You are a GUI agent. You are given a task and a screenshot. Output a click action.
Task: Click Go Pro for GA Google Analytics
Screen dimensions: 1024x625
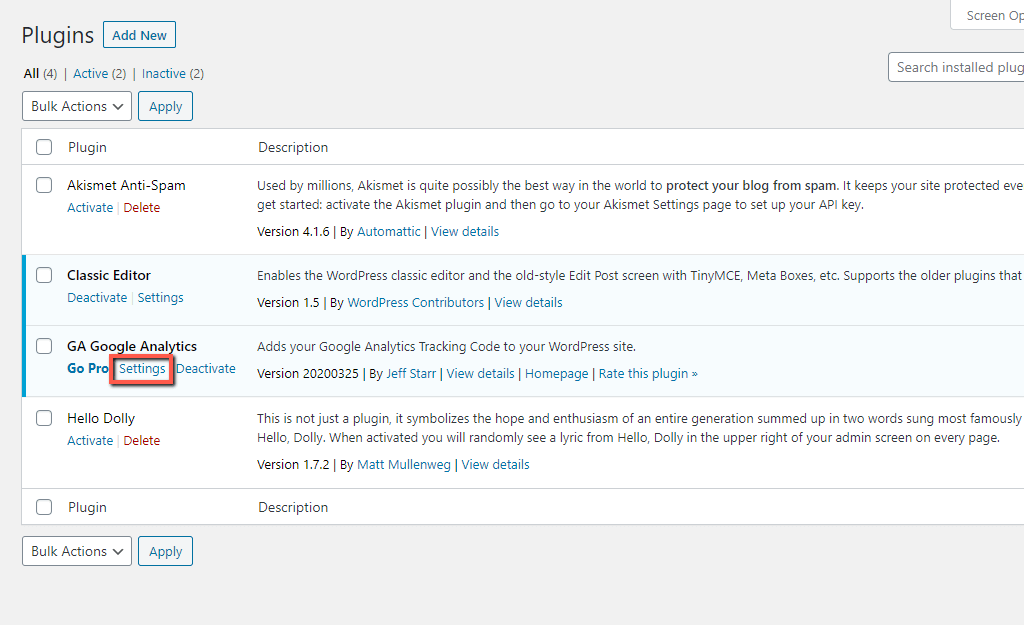[88, 368]
